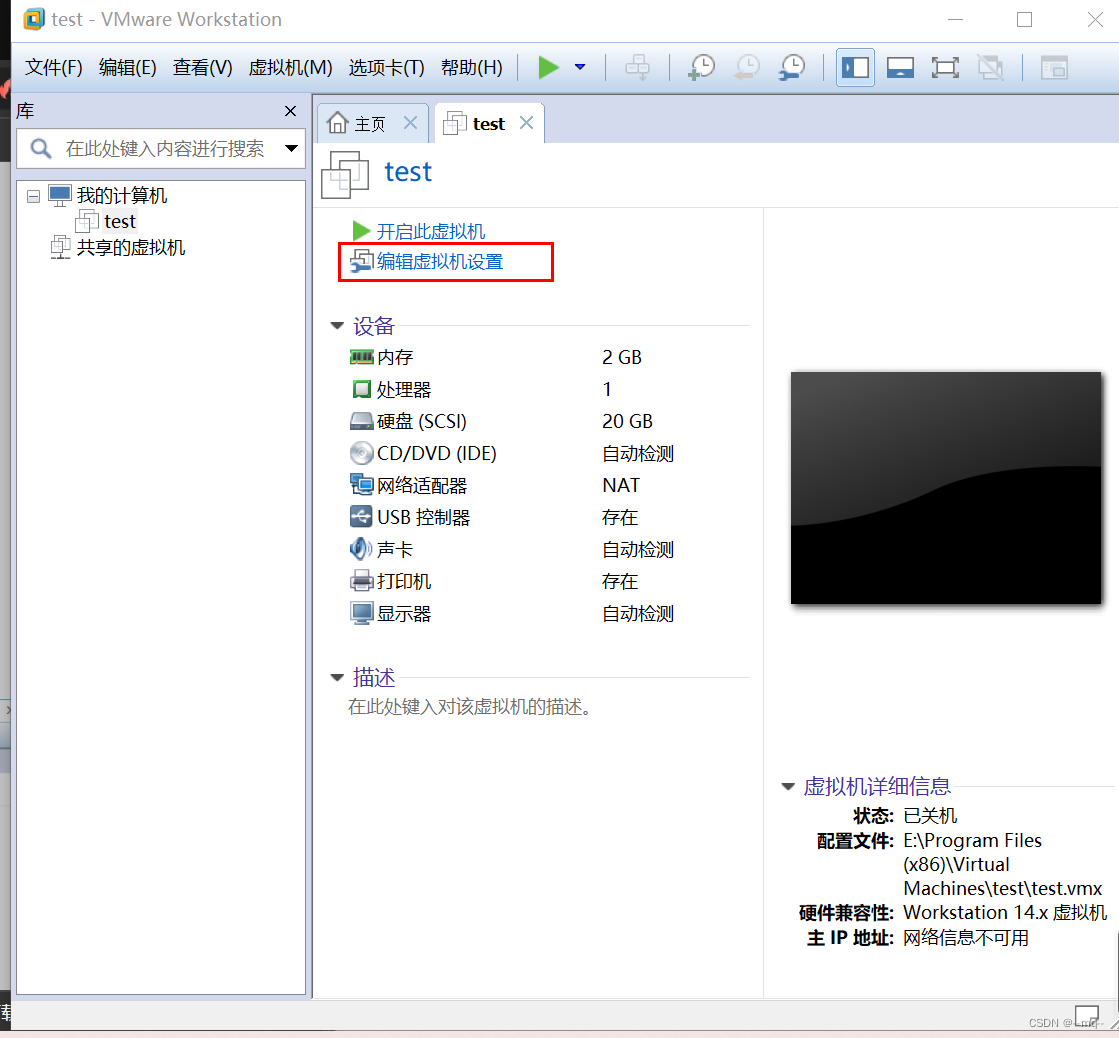Select the test VM in library tree
Image resolution: width=1119 pixels, height=1038 pixels.
coord(119,222)
